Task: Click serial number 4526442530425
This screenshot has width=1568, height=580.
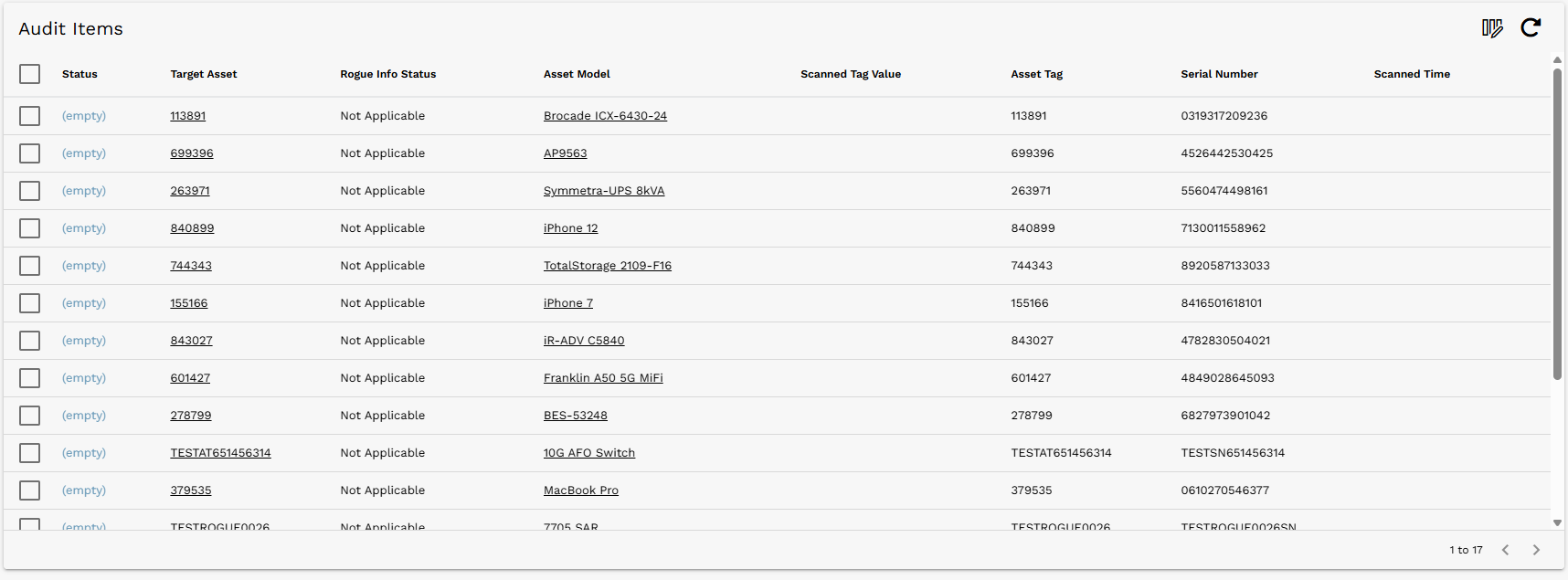Action: (1227, 153)
